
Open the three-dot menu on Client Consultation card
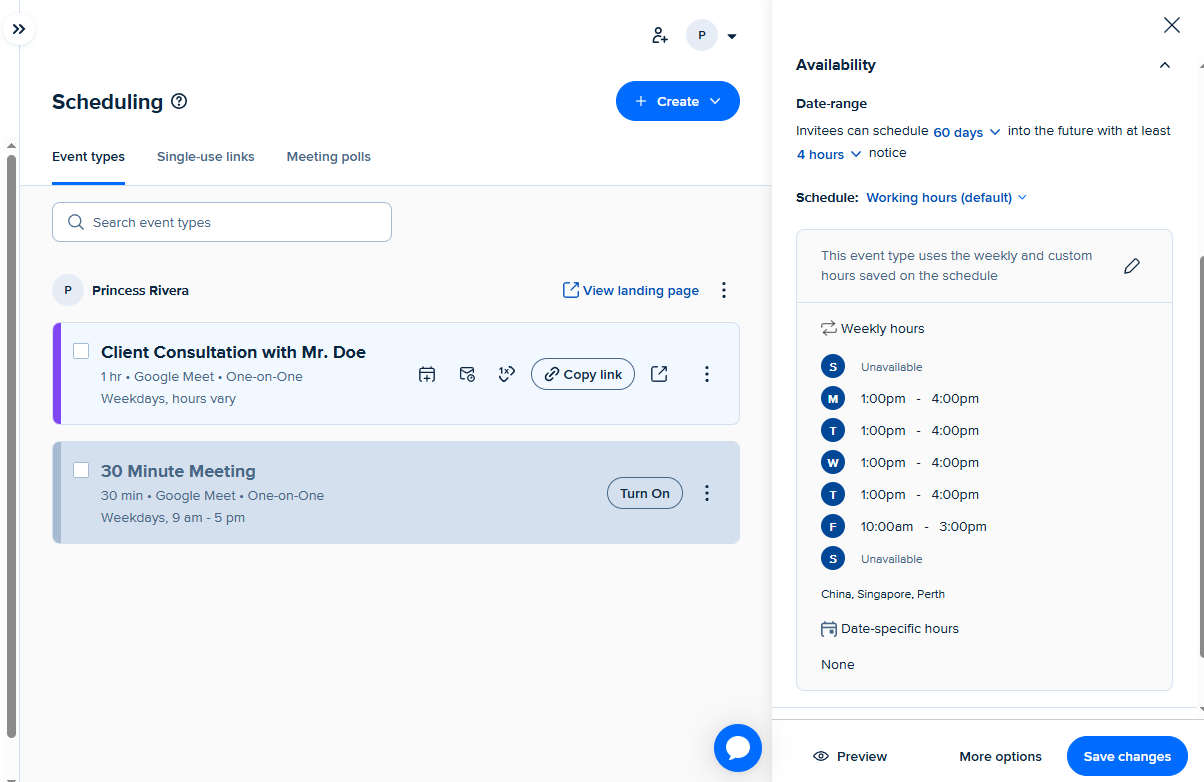click(x=707, y=374)
